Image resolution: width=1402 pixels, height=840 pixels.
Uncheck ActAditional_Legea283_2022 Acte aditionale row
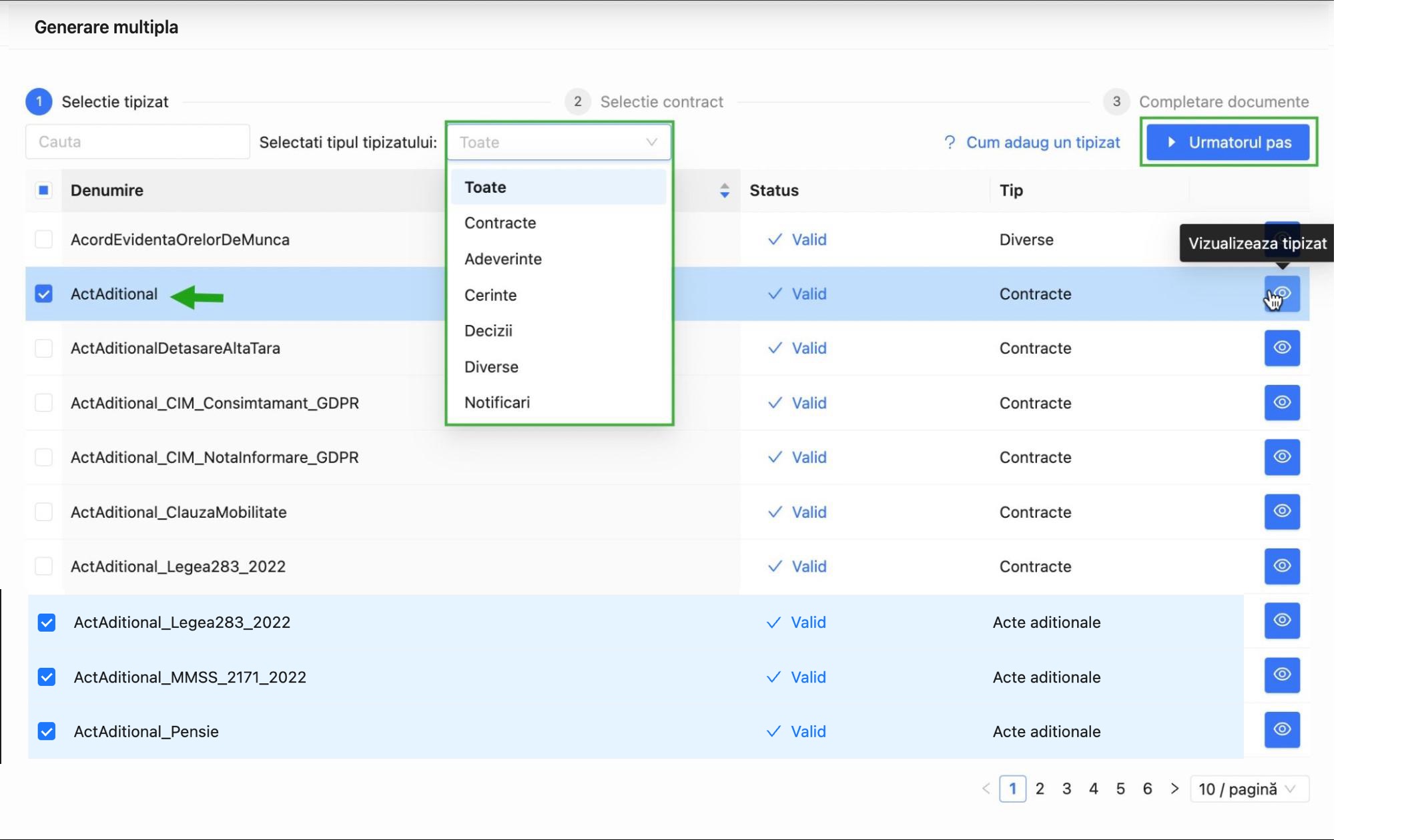tap(47, 622)
